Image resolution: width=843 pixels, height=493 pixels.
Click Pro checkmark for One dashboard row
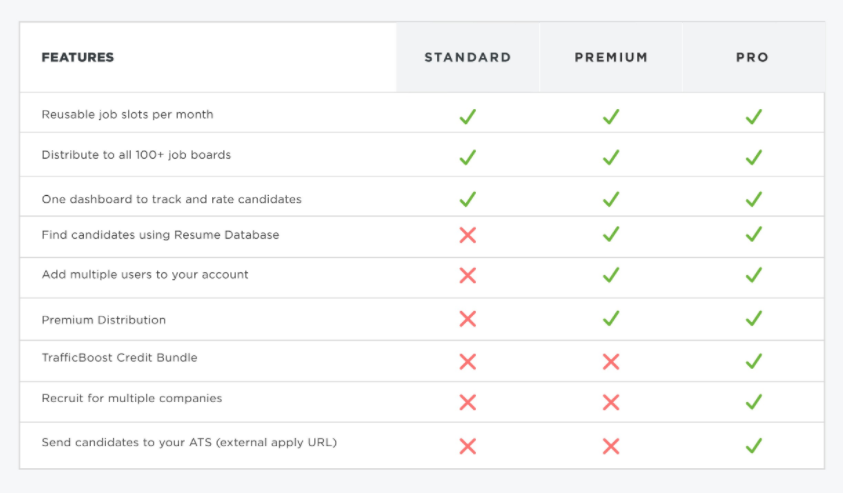click(x=754, y=199)
